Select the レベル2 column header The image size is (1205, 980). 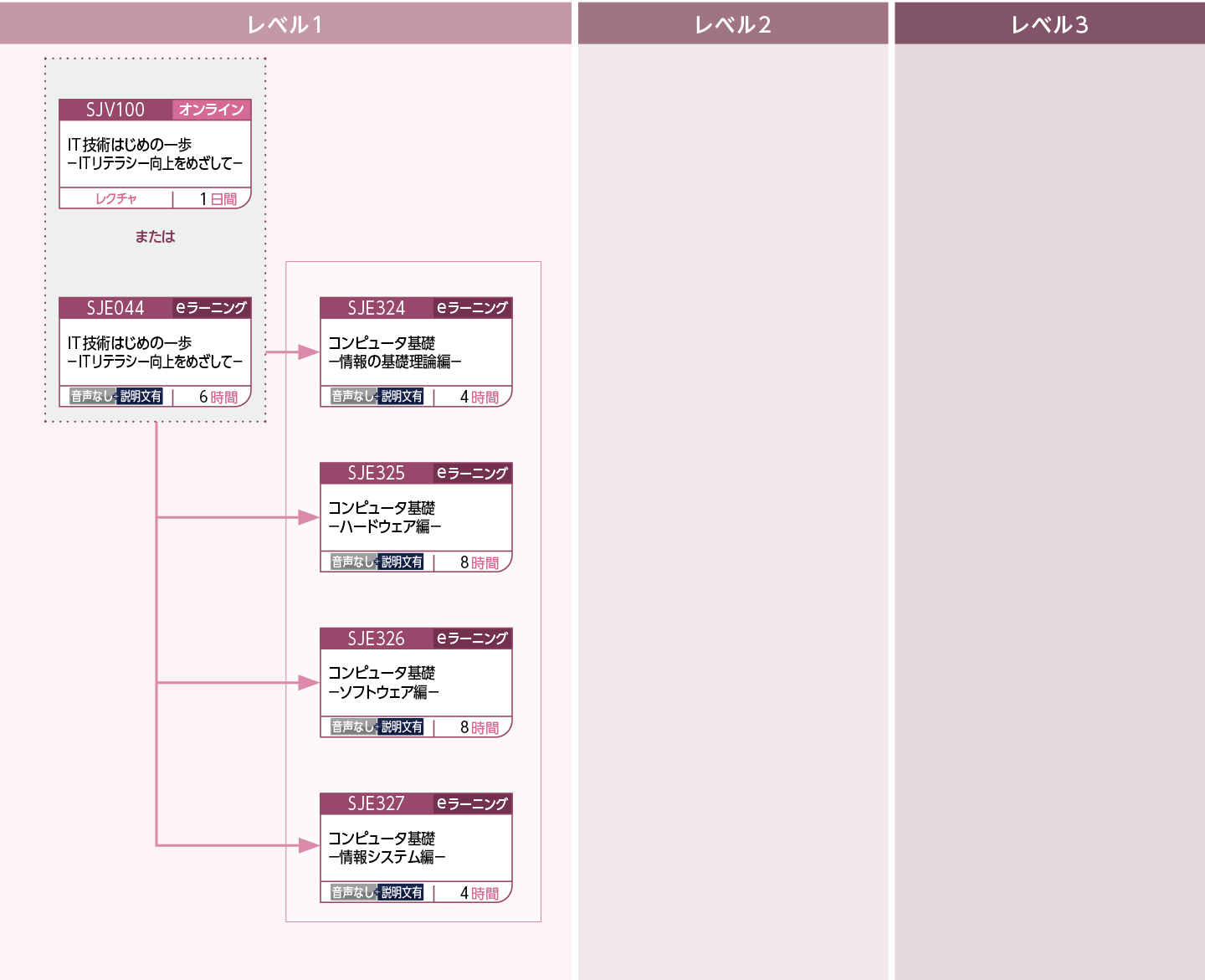[x=732, y=24]
